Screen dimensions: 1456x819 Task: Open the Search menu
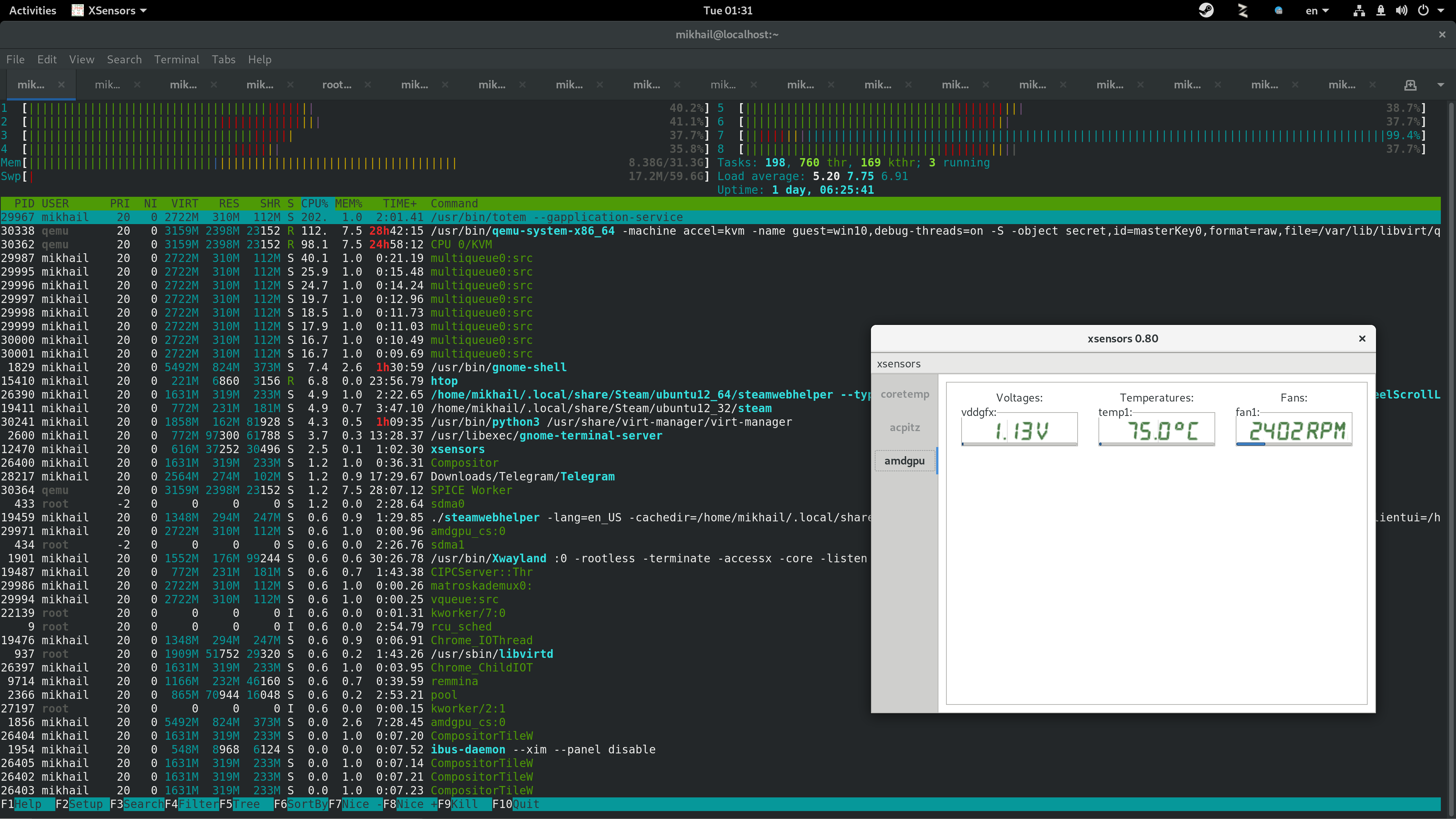tap(124, 60)
